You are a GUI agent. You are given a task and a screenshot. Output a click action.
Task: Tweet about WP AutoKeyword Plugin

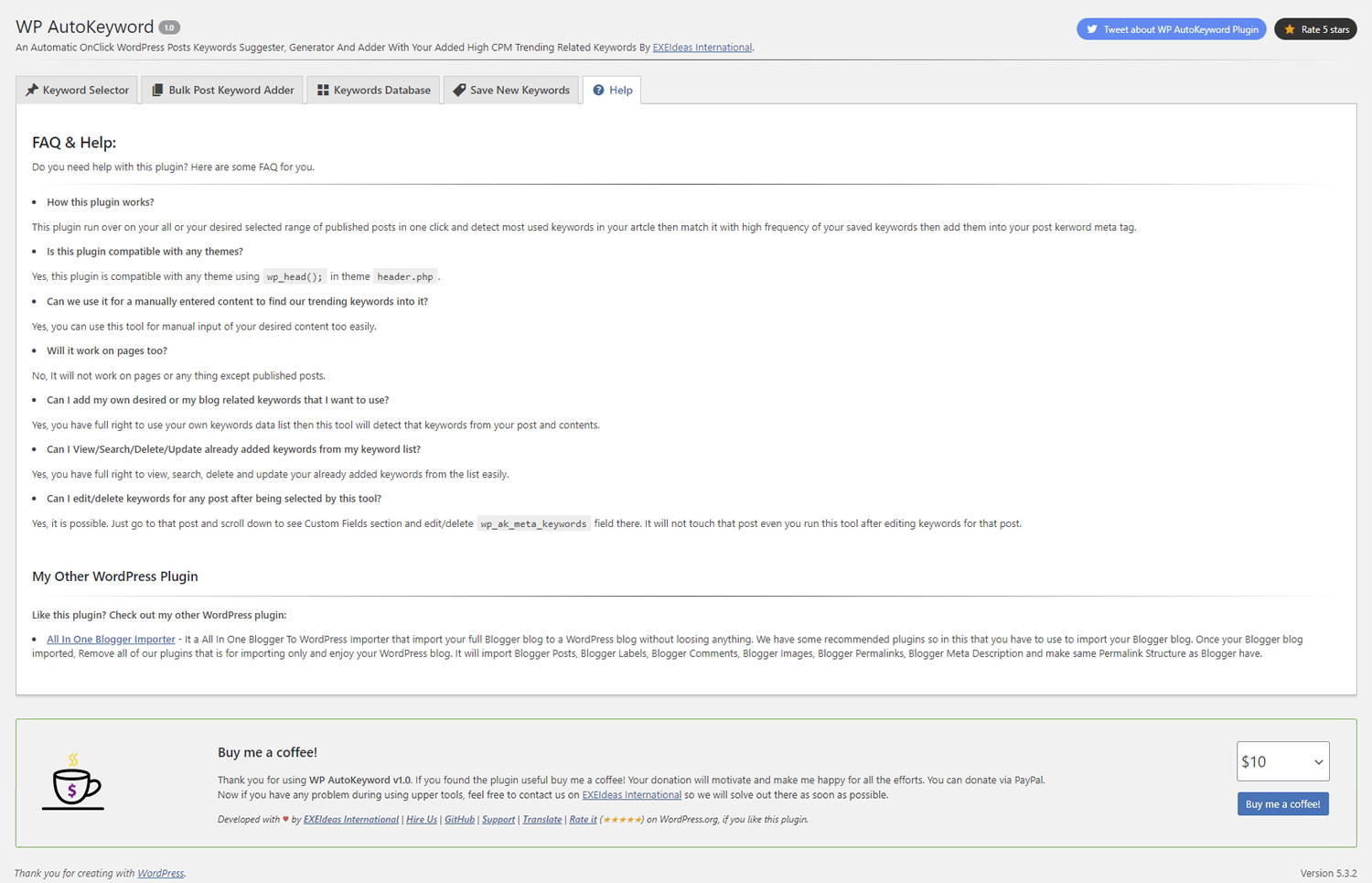1171,29
